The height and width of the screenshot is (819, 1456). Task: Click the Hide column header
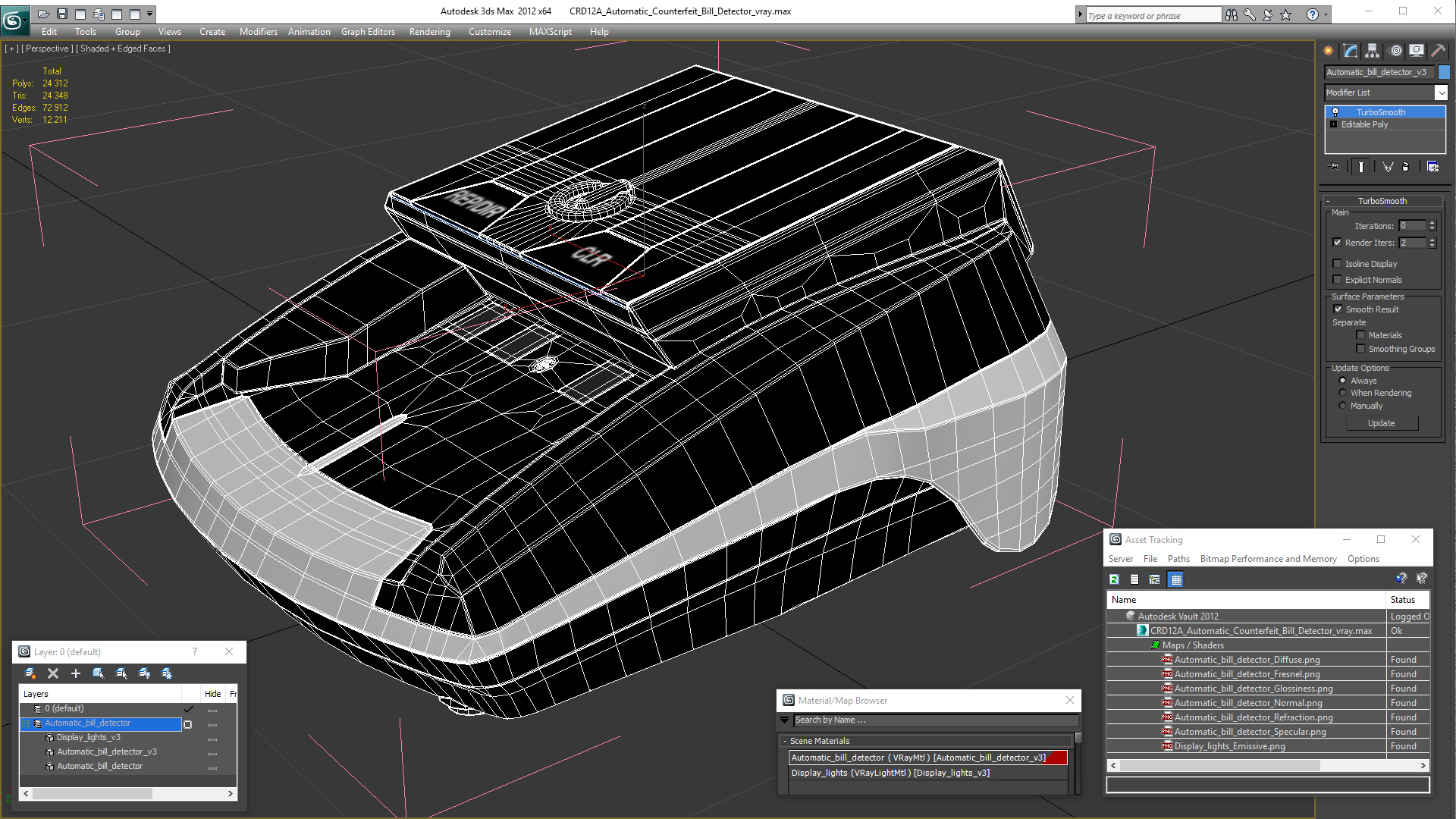coord(213,694)
